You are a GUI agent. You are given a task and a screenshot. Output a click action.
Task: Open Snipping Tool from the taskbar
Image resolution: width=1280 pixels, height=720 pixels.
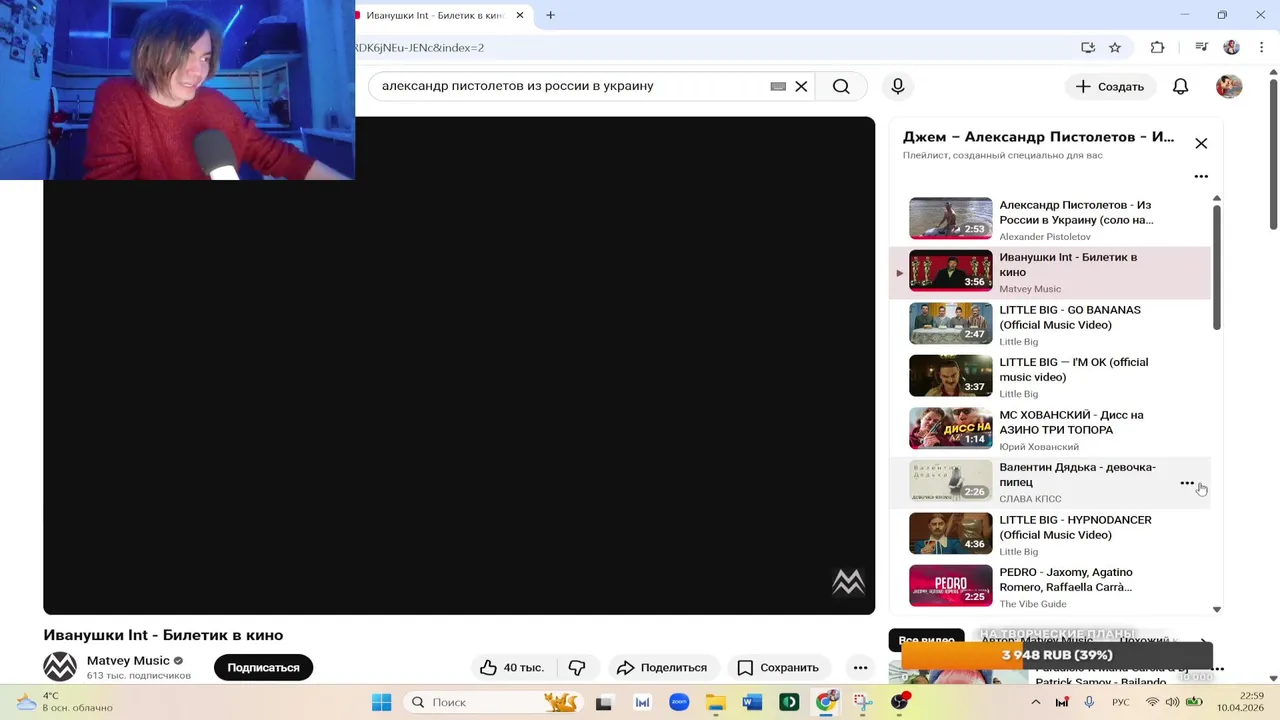(x=862, y=702)
